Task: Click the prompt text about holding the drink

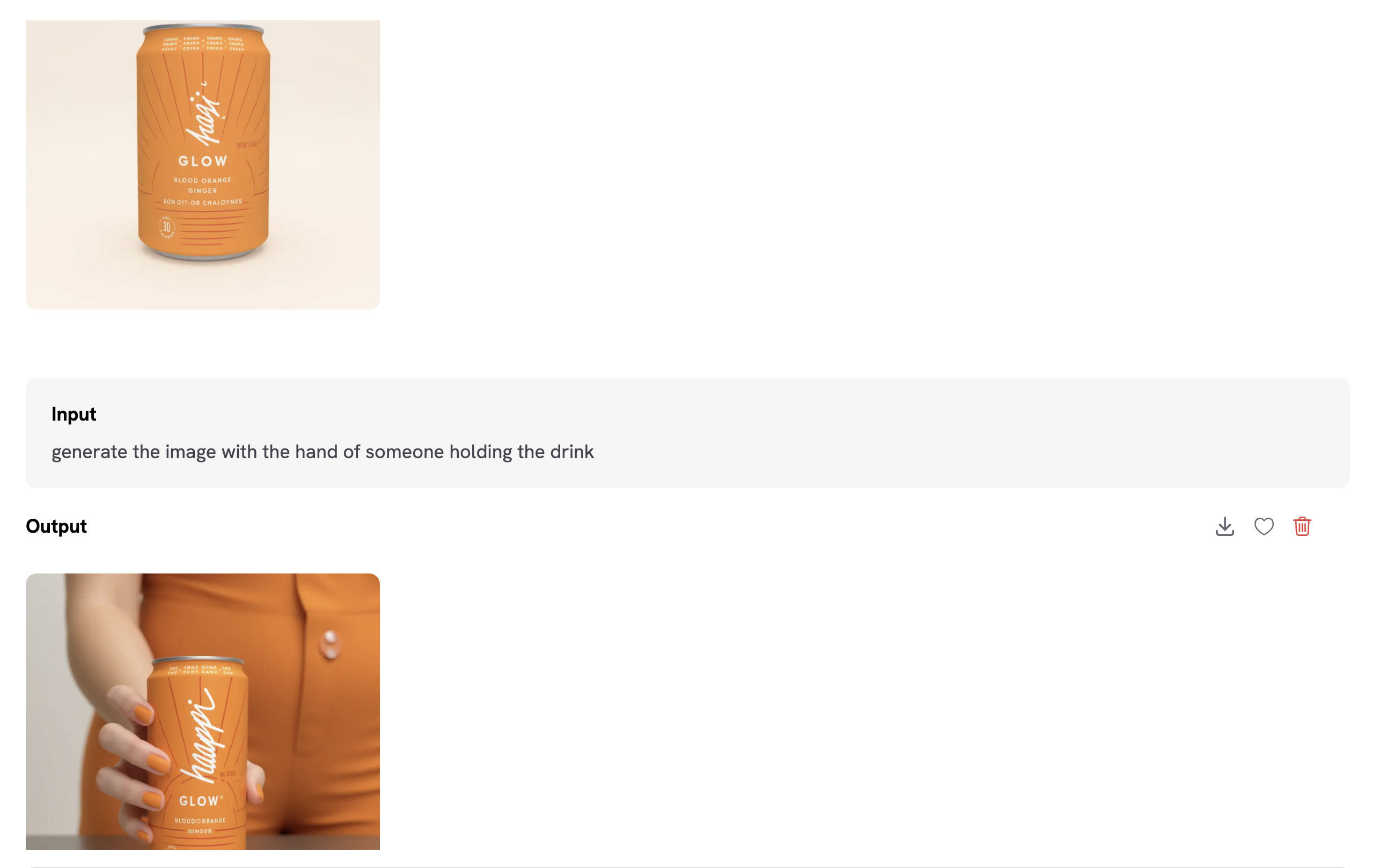Action: click(322, 452)
